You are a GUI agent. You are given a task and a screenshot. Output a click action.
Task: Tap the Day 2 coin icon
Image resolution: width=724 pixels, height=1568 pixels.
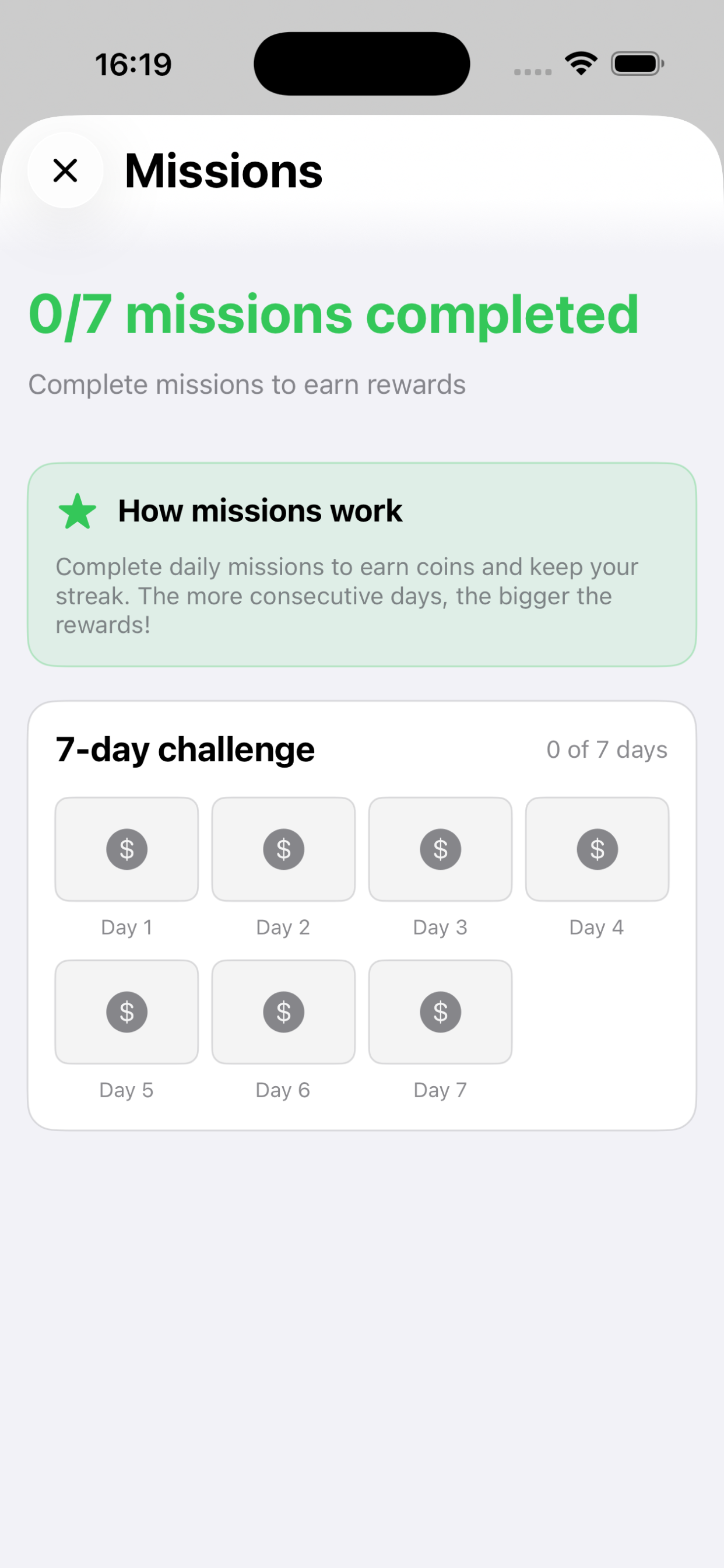pyautogui.click(x=283, y=849)
